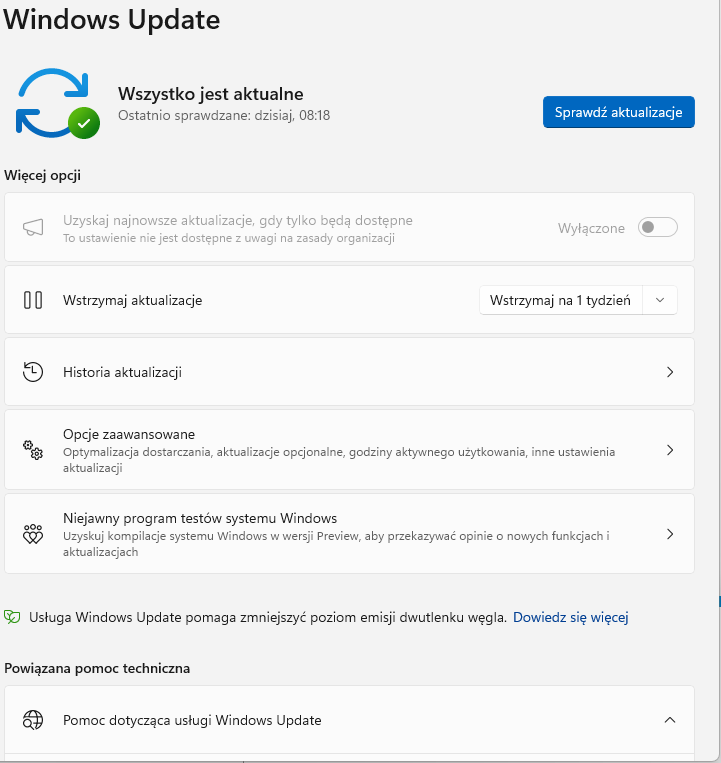Viewport: 721px width, 763px height.
Task: Collapse the Pomoc dotycząca usługi Windows Update section
Action: click(x=670, y=720)
